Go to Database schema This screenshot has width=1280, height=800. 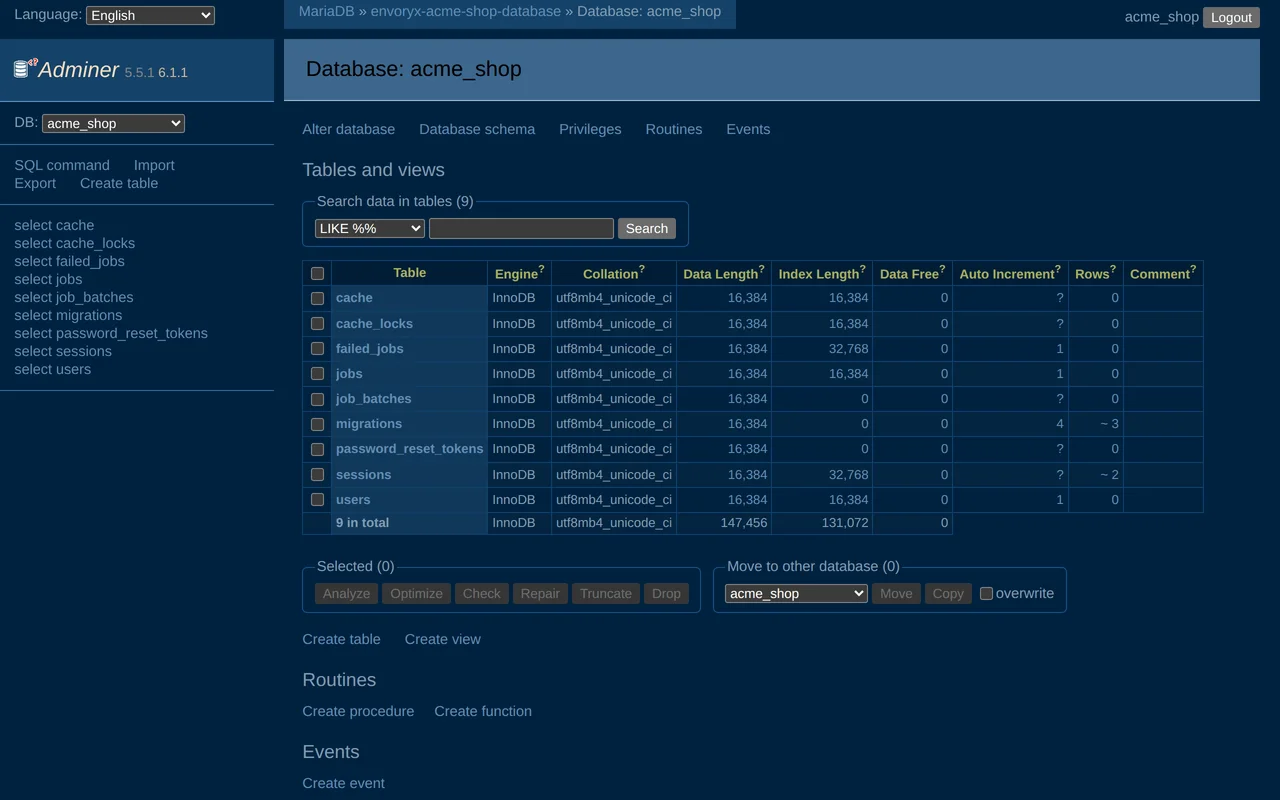click(x=477, y=129)
